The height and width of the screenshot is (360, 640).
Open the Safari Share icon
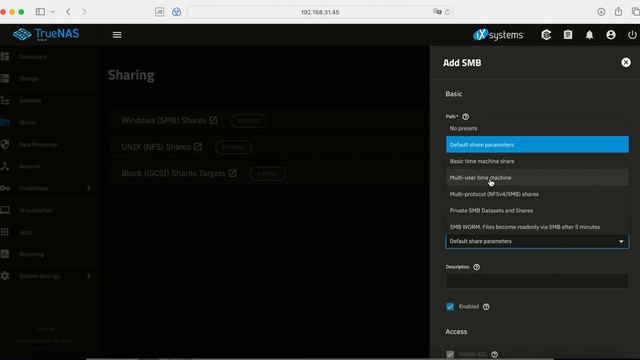point(618,11)
